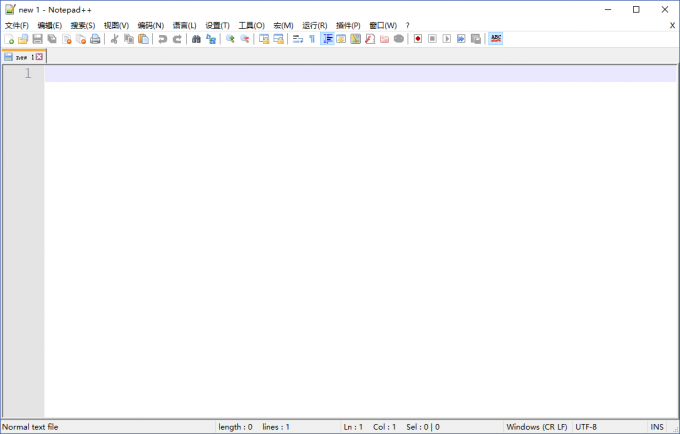Click Run Macro Multiple Times icon

[461, 39]
